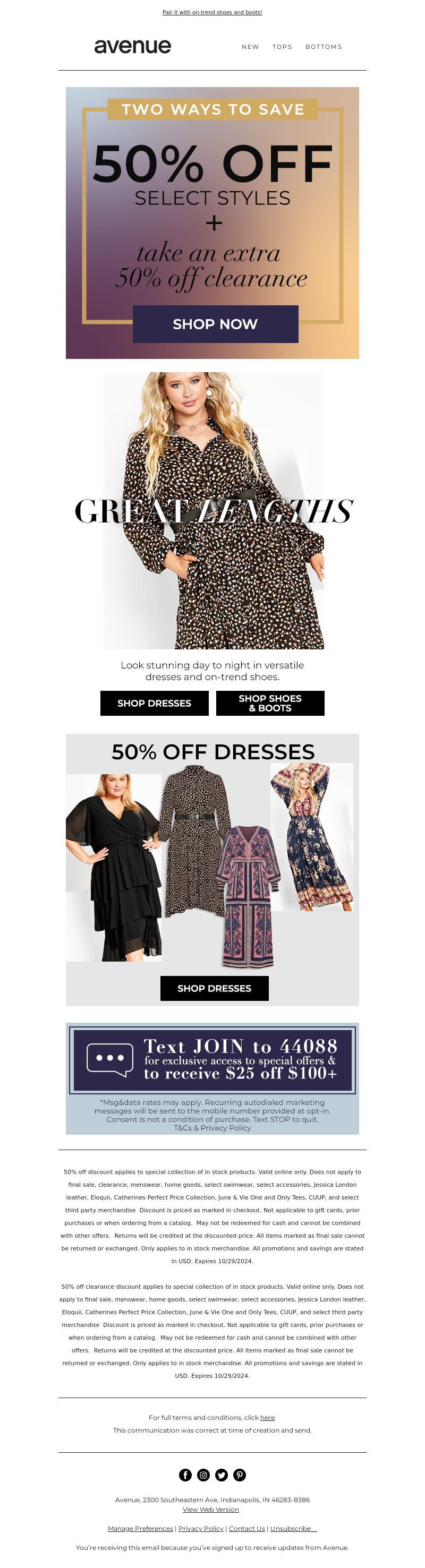Click the SHOP SHOES & BOOTS button
The image size is (425, 1568).
(270, 703)
